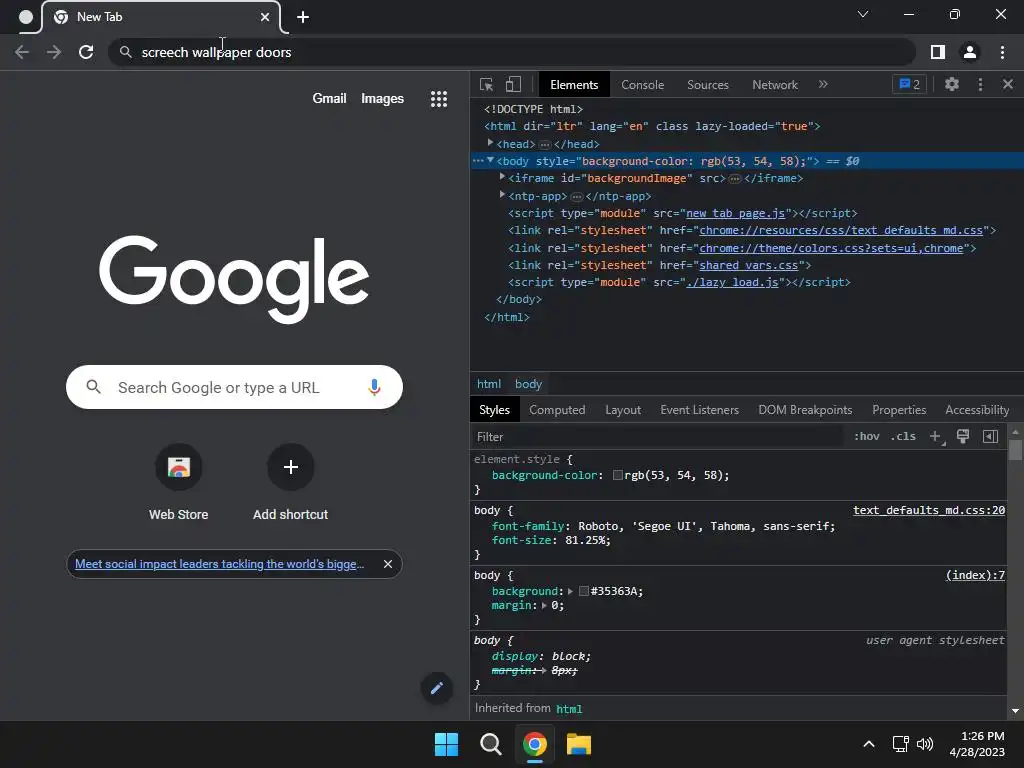Click the Add shortcut plus icon
The height and width of the screenshot is (768, 1024).
[x=291, y=467]
